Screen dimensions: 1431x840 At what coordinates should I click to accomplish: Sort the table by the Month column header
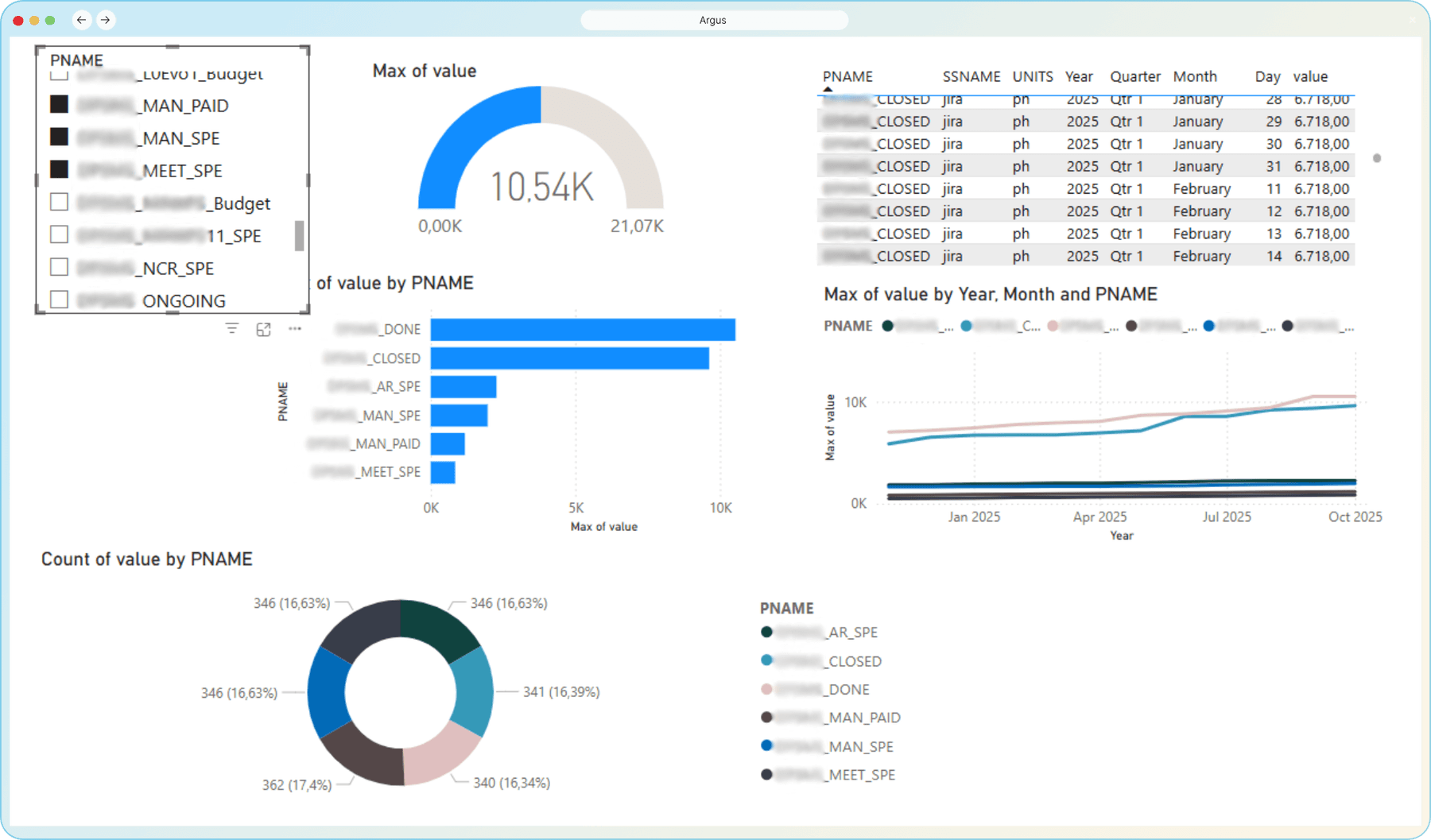coord(1194,76)
